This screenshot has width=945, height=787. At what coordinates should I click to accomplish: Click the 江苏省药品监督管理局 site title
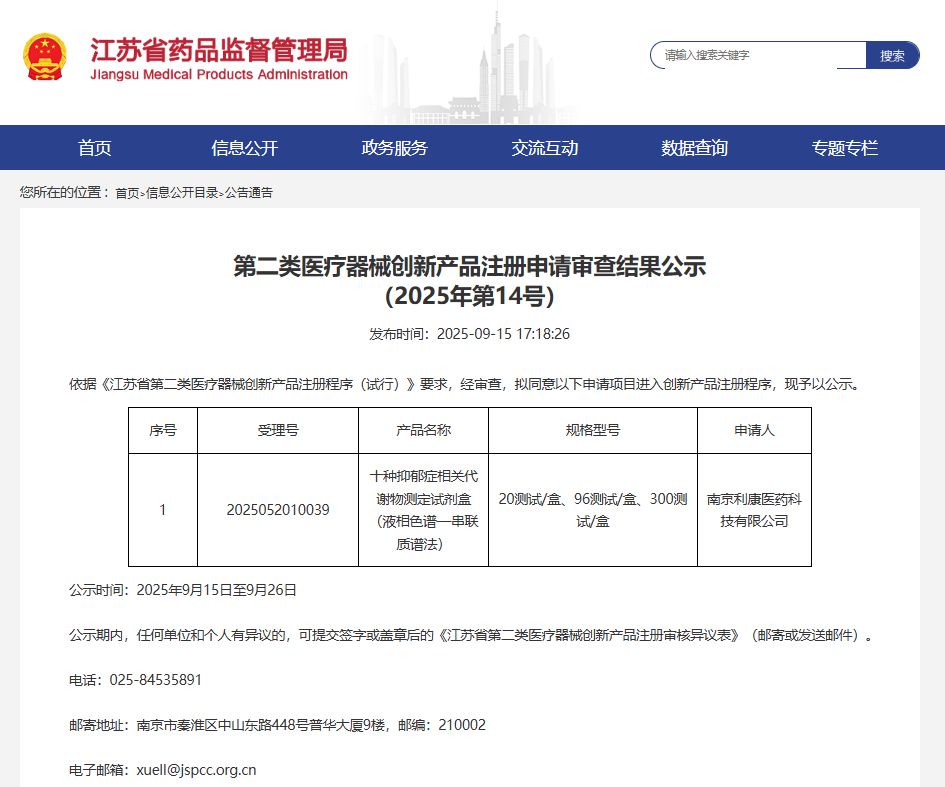[219, 50]
